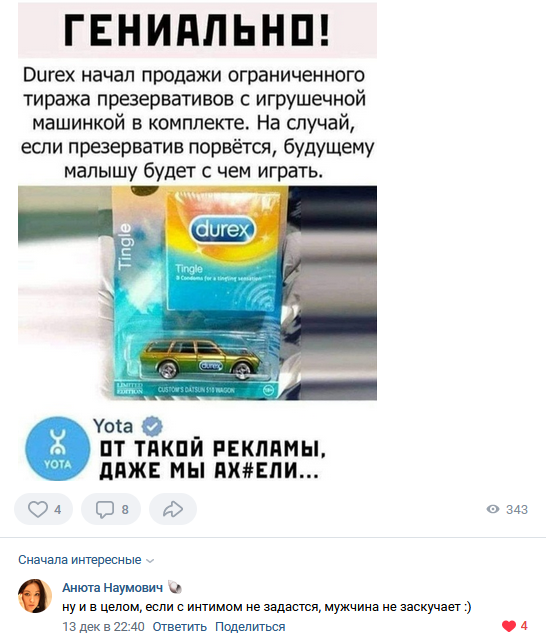Click the comment like count 4

pos(524,626)
